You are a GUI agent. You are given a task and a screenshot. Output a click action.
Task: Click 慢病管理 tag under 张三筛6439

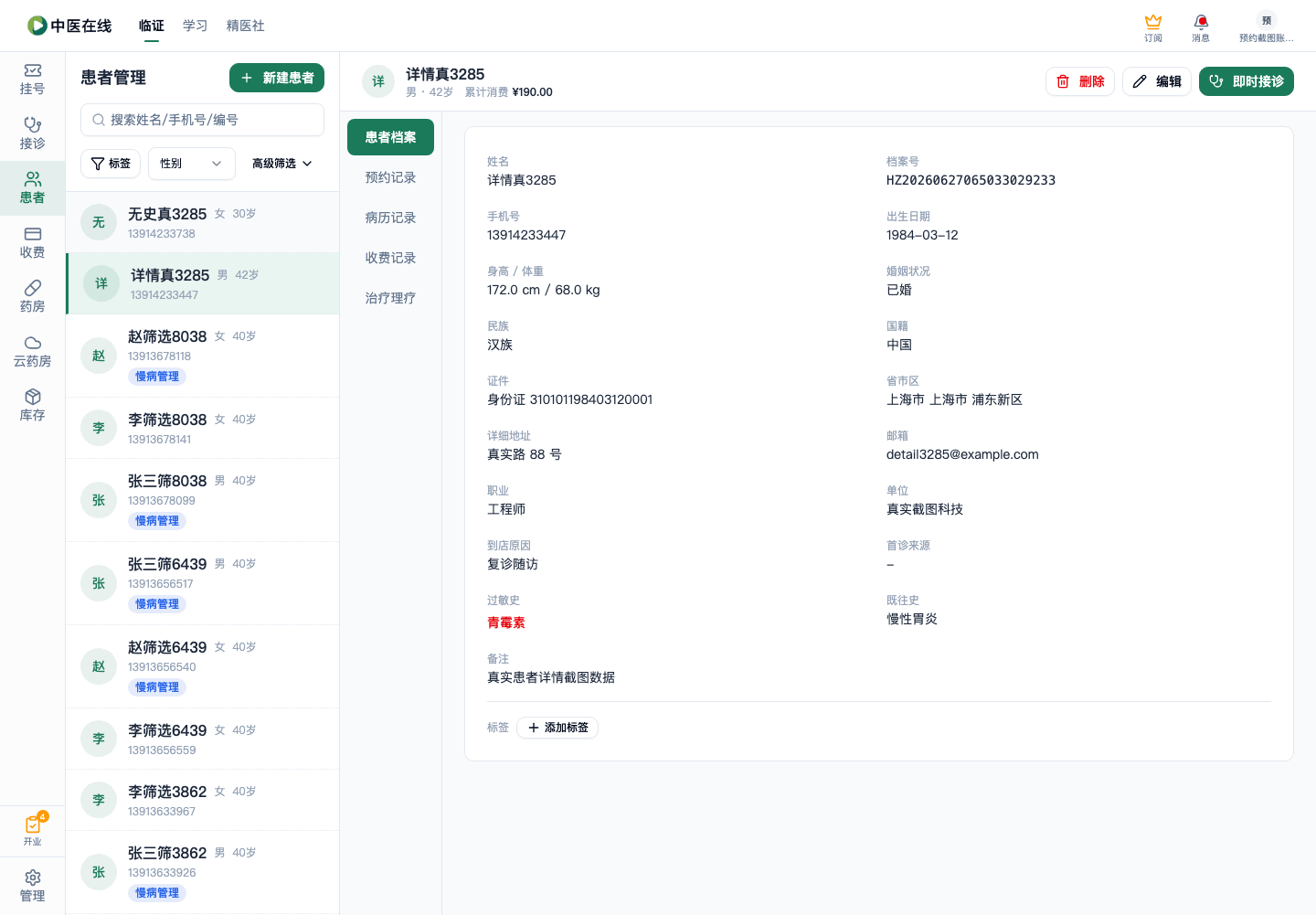(157, 604)
